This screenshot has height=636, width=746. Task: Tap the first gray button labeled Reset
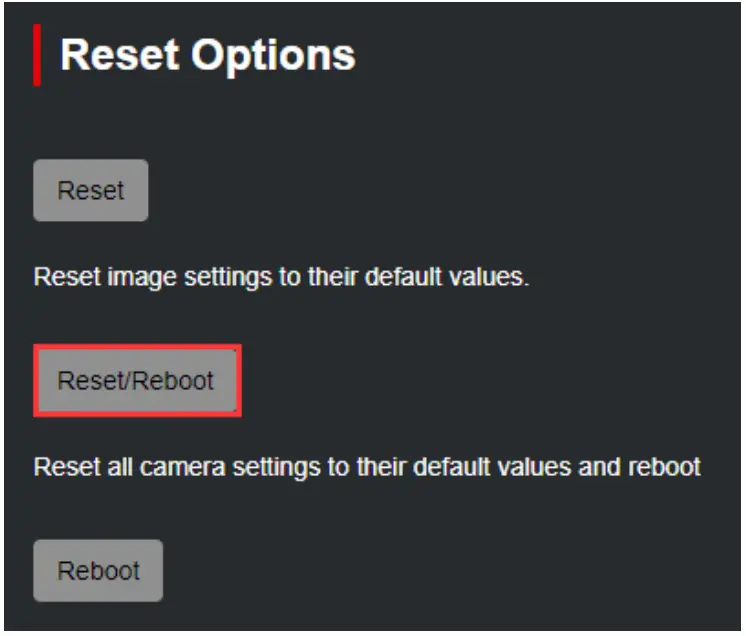91,190
